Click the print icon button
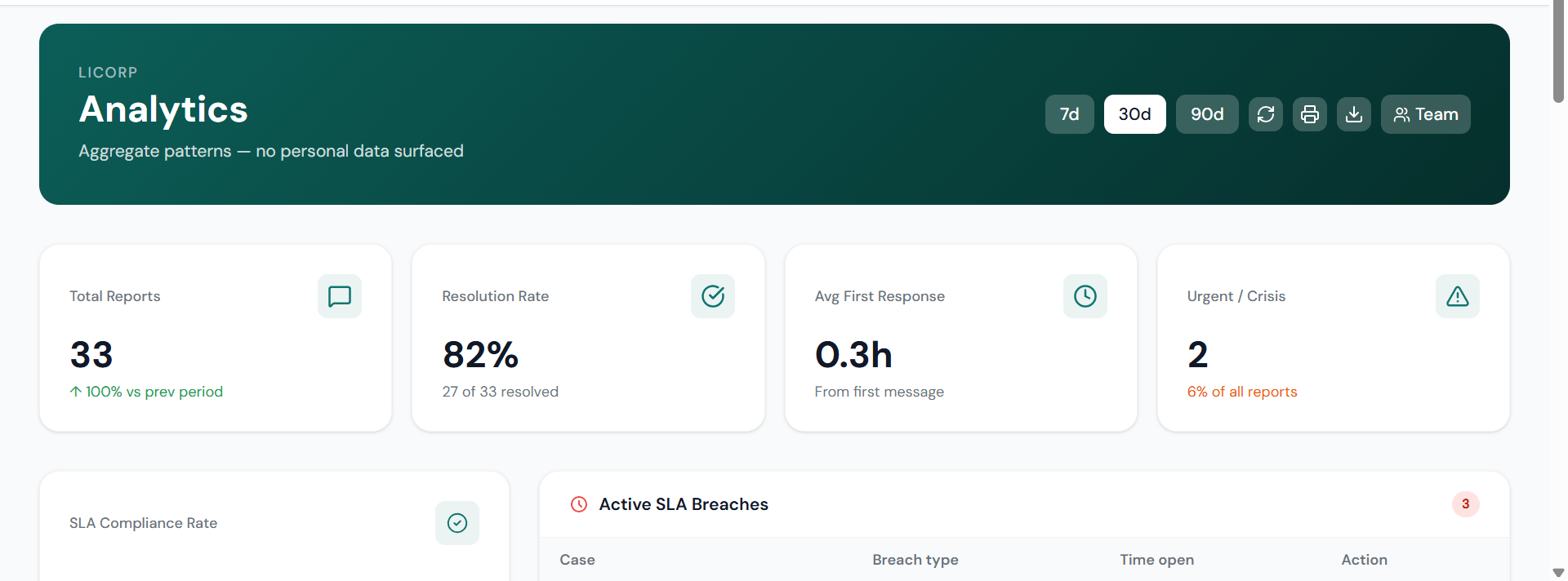The width and height of the screenshot is (1568, 581). [1310, 114]
